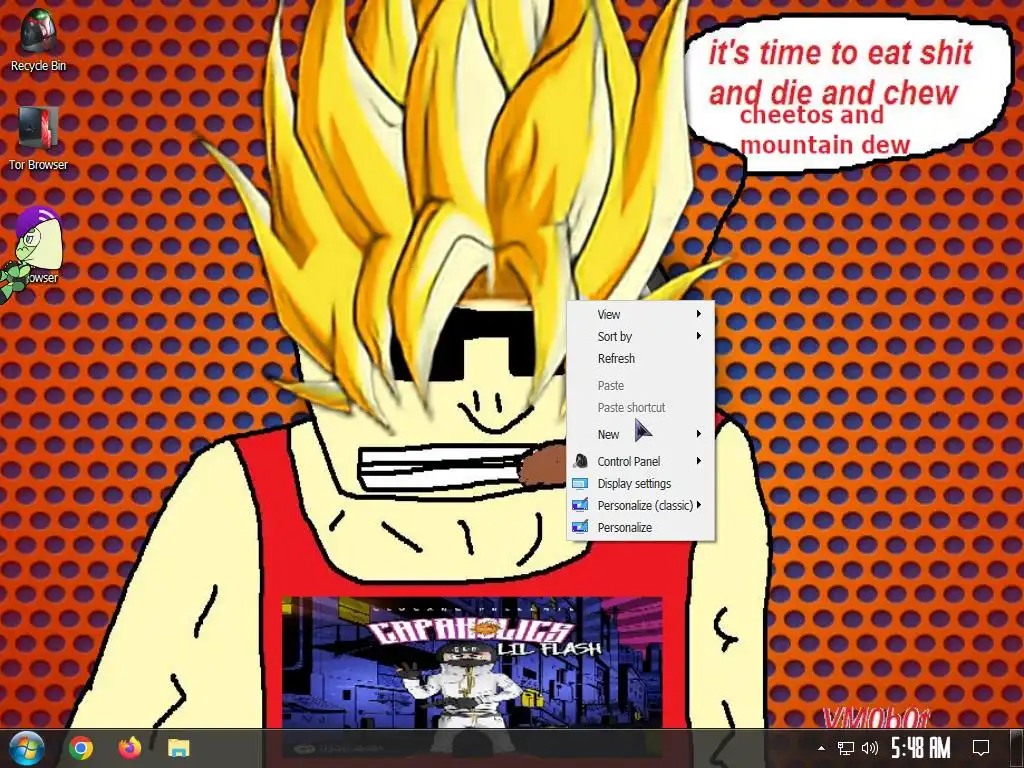Click the Show desktop strip at taskbar end
The height and width of the screenshot is (768, 1024).
point(1017,748)
